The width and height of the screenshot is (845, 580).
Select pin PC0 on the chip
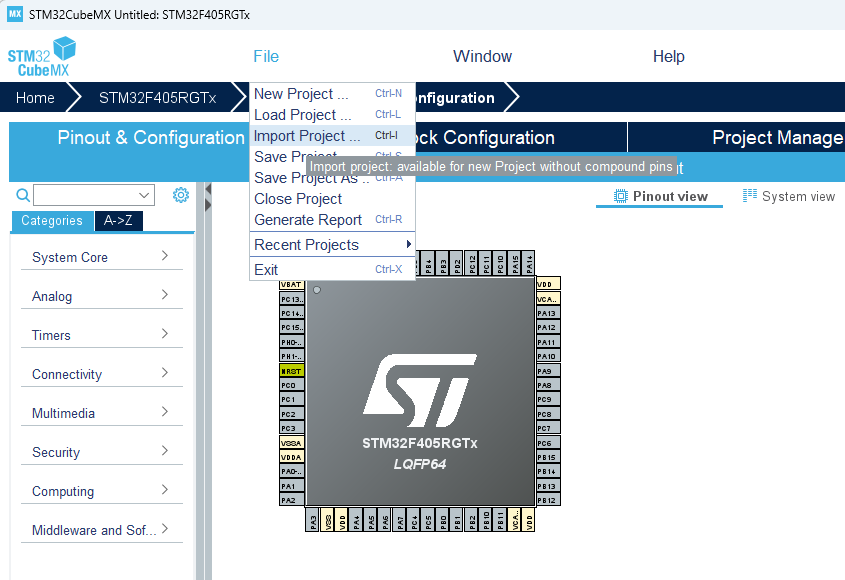coord(292,385)
